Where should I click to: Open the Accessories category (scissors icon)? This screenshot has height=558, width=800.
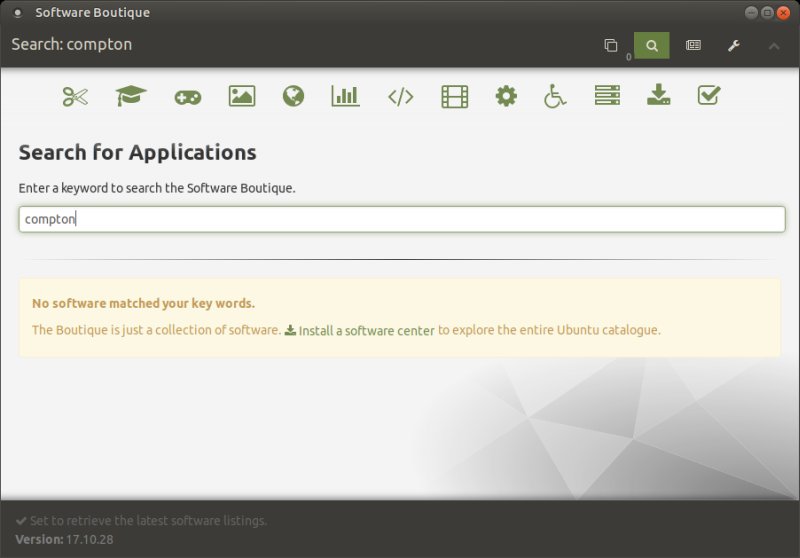pyautogui.click(x=75, y=96)
